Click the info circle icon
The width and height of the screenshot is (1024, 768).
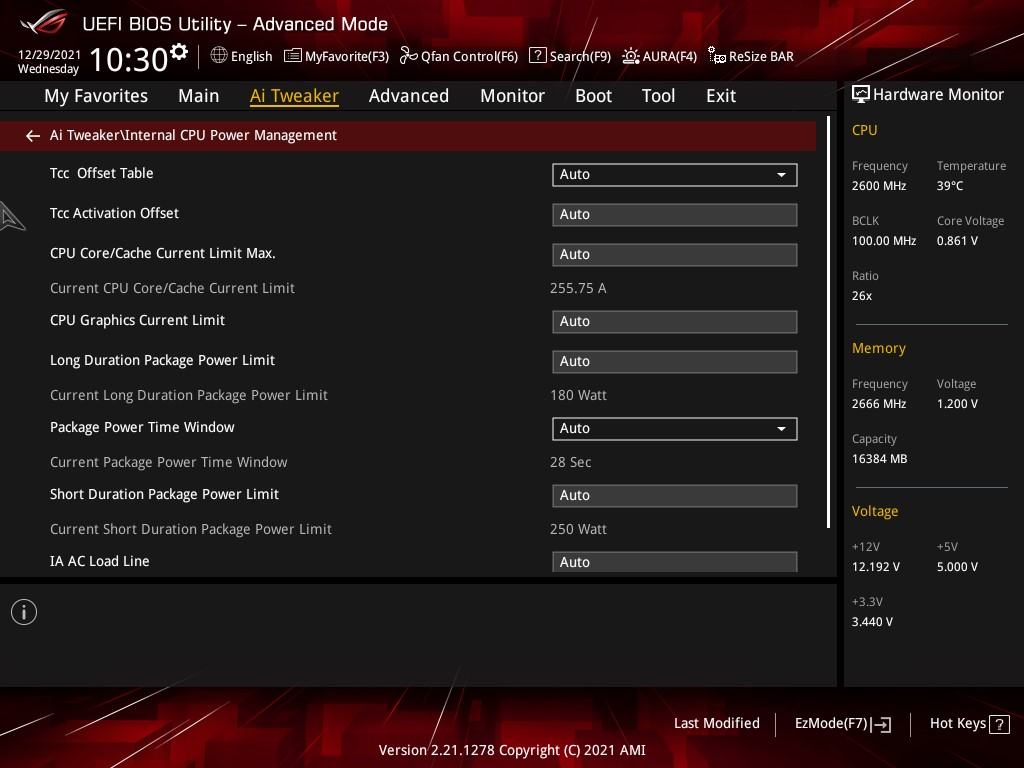click(x=24, y=612)
